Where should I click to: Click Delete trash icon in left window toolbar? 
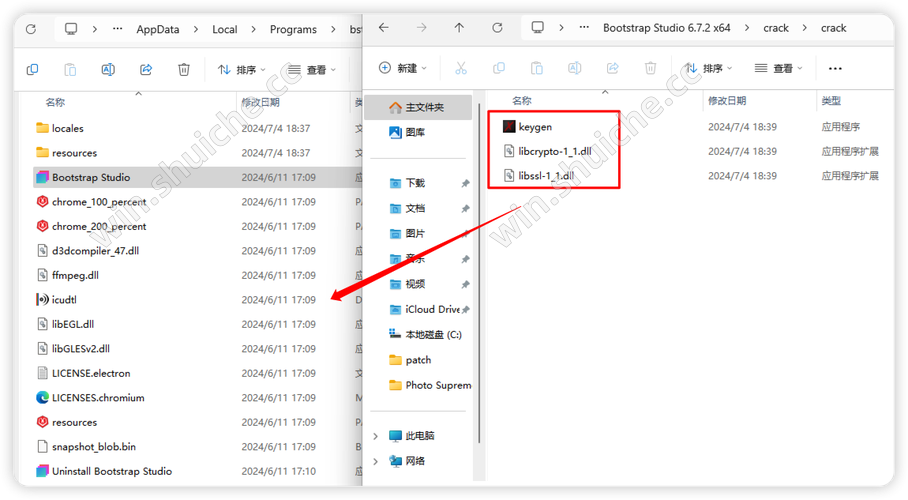pyautogui.click(x=184, y=70)
